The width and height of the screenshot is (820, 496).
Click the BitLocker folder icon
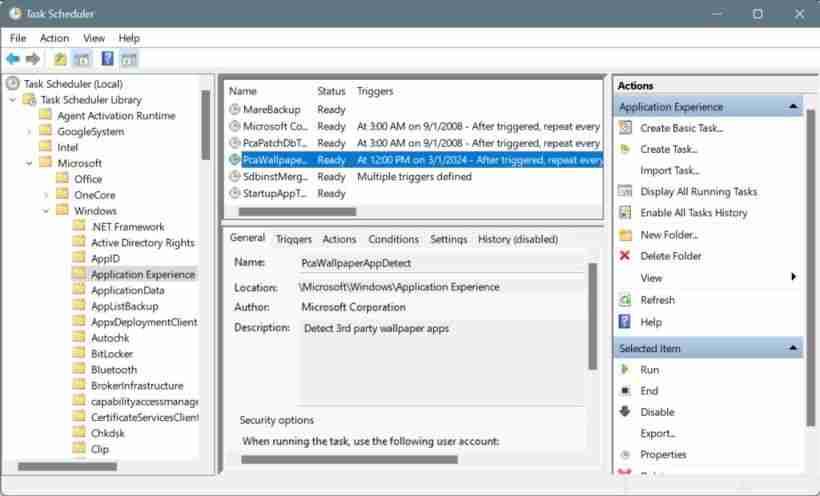click(79, 353)
